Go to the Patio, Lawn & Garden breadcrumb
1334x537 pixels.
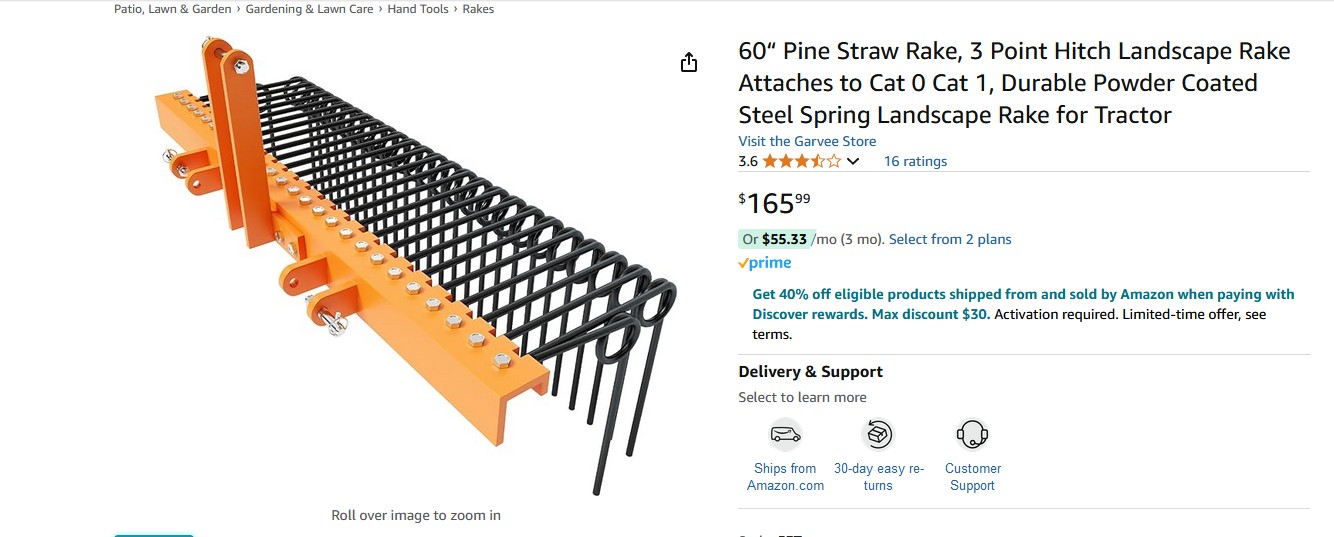click(x=172, y=9)
